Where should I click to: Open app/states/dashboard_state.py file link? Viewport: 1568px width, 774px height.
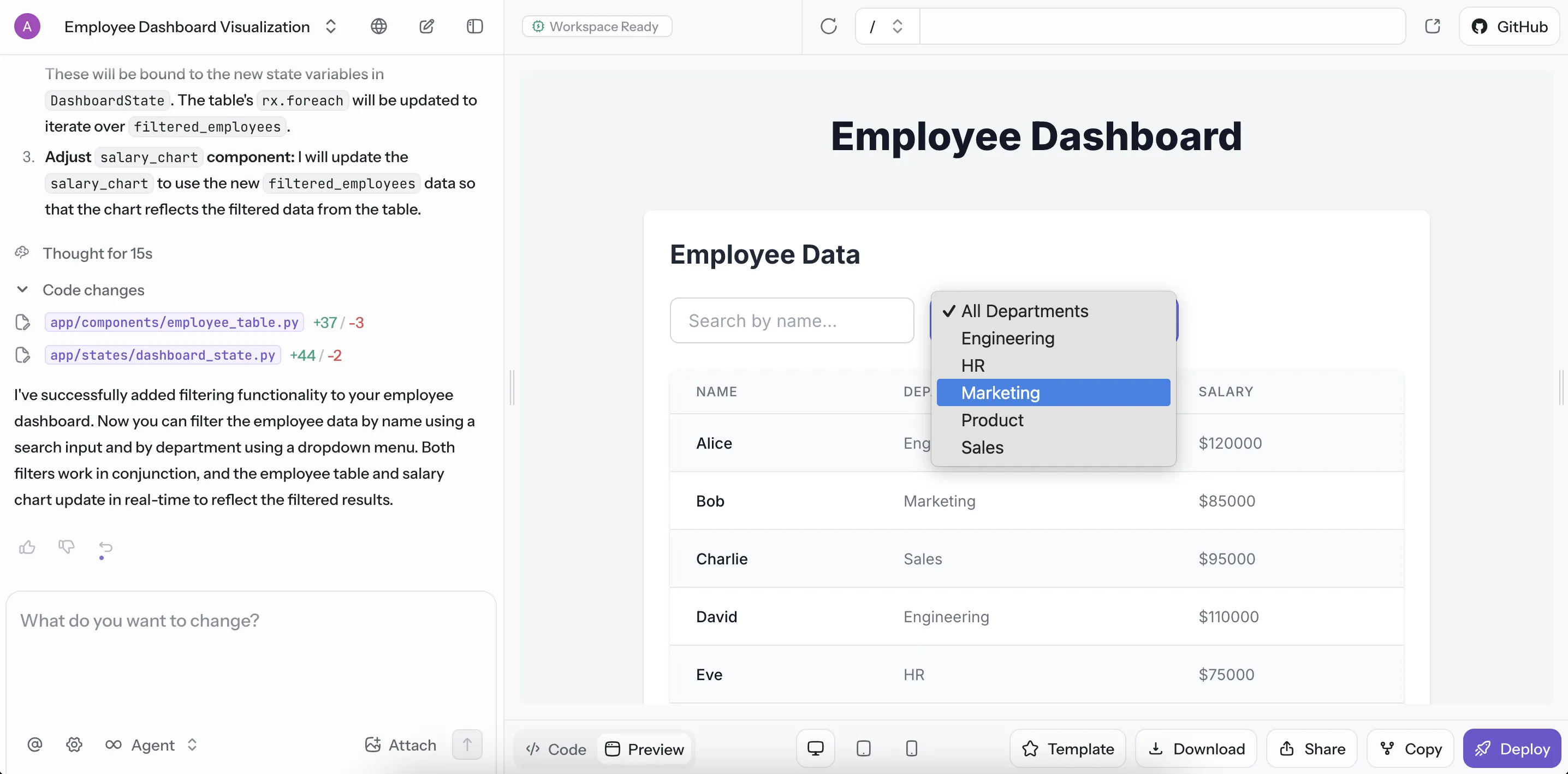[x=163, y=355]
